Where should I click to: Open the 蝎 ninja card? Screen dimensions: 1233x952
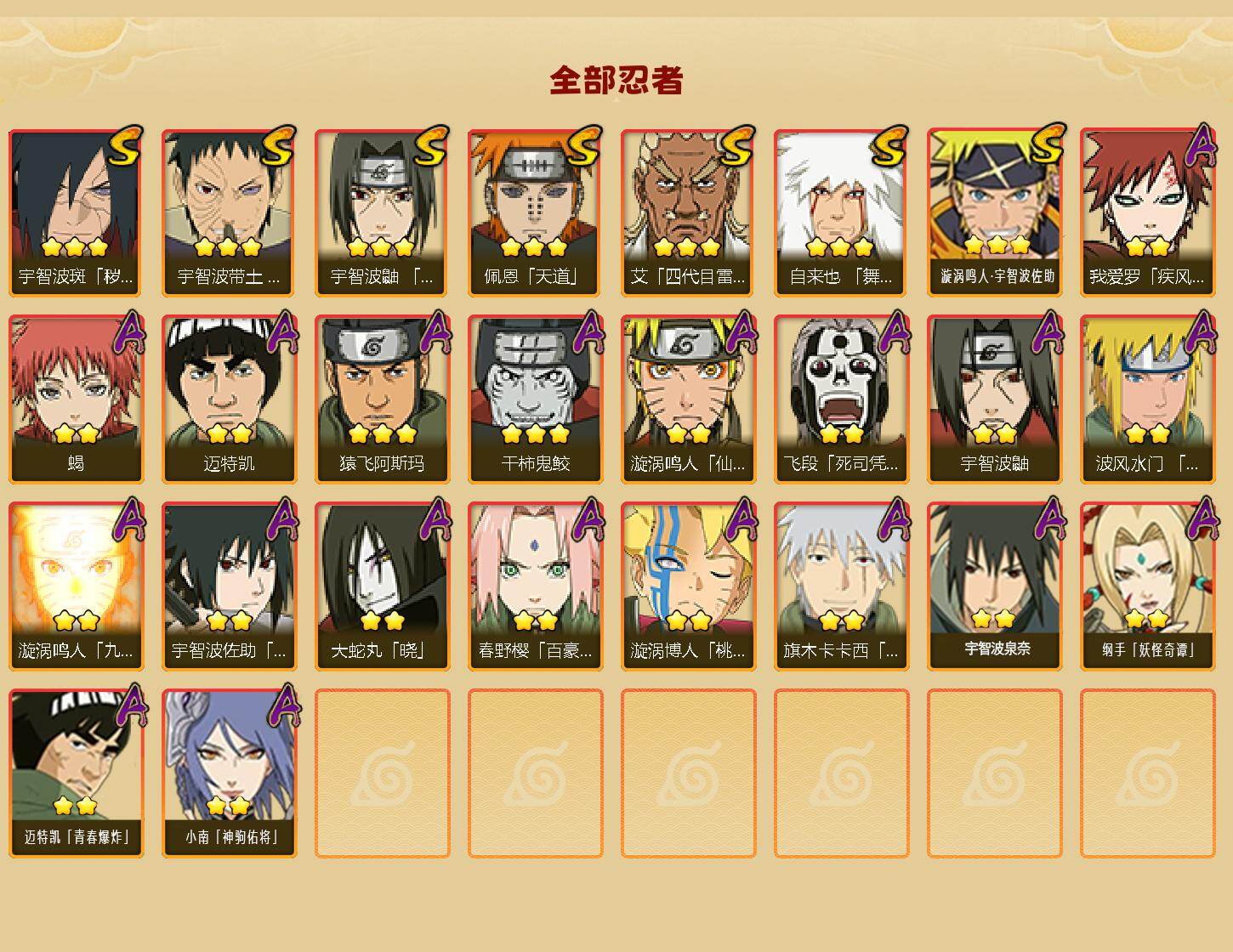click(x=76, y=399)
